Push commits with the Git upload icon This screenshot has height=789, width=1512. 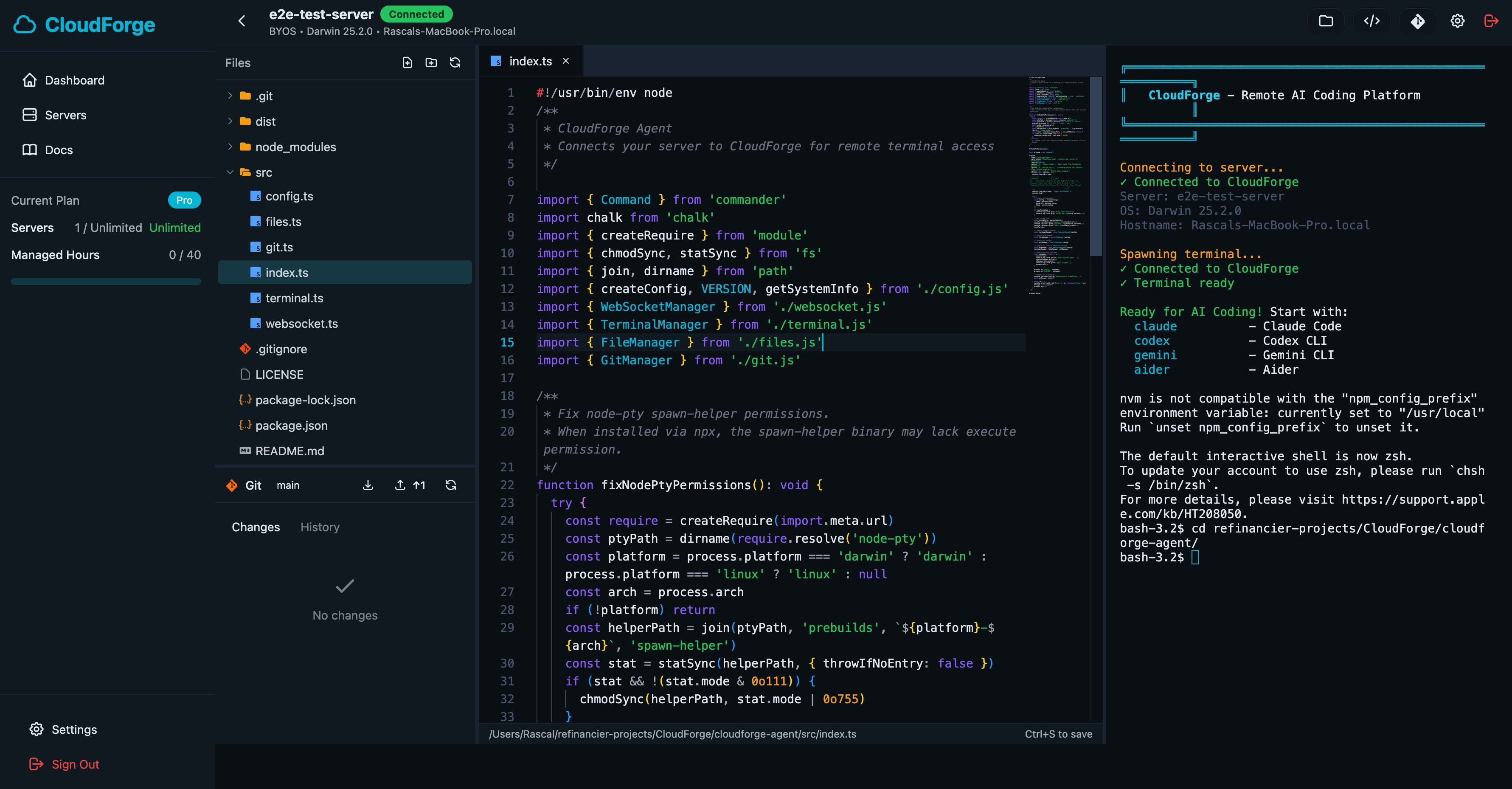pyautogui.click(x=400, y=485)
